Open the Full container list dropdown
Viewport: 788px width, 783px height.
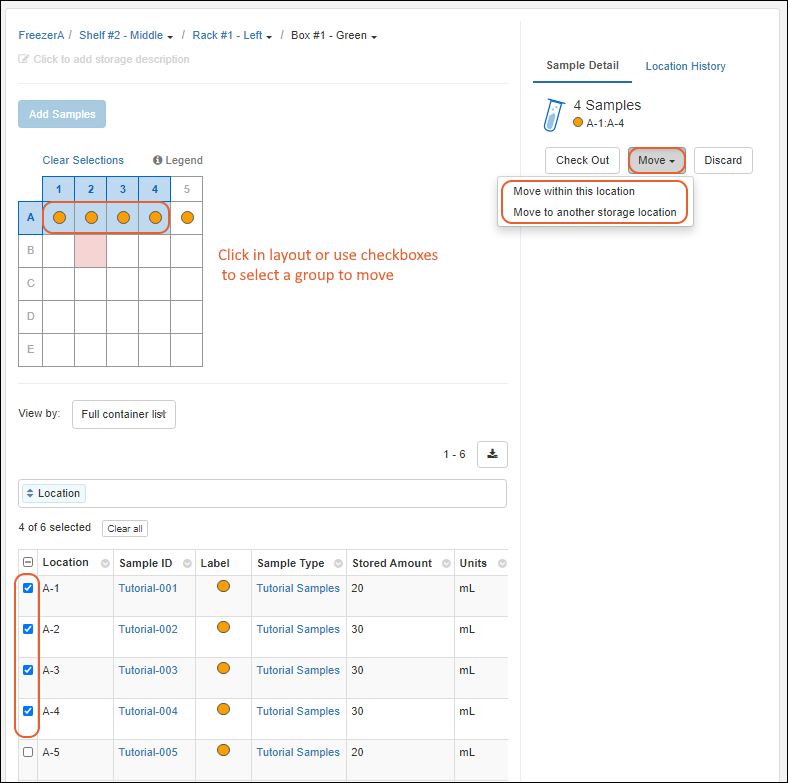coord(124,414)
